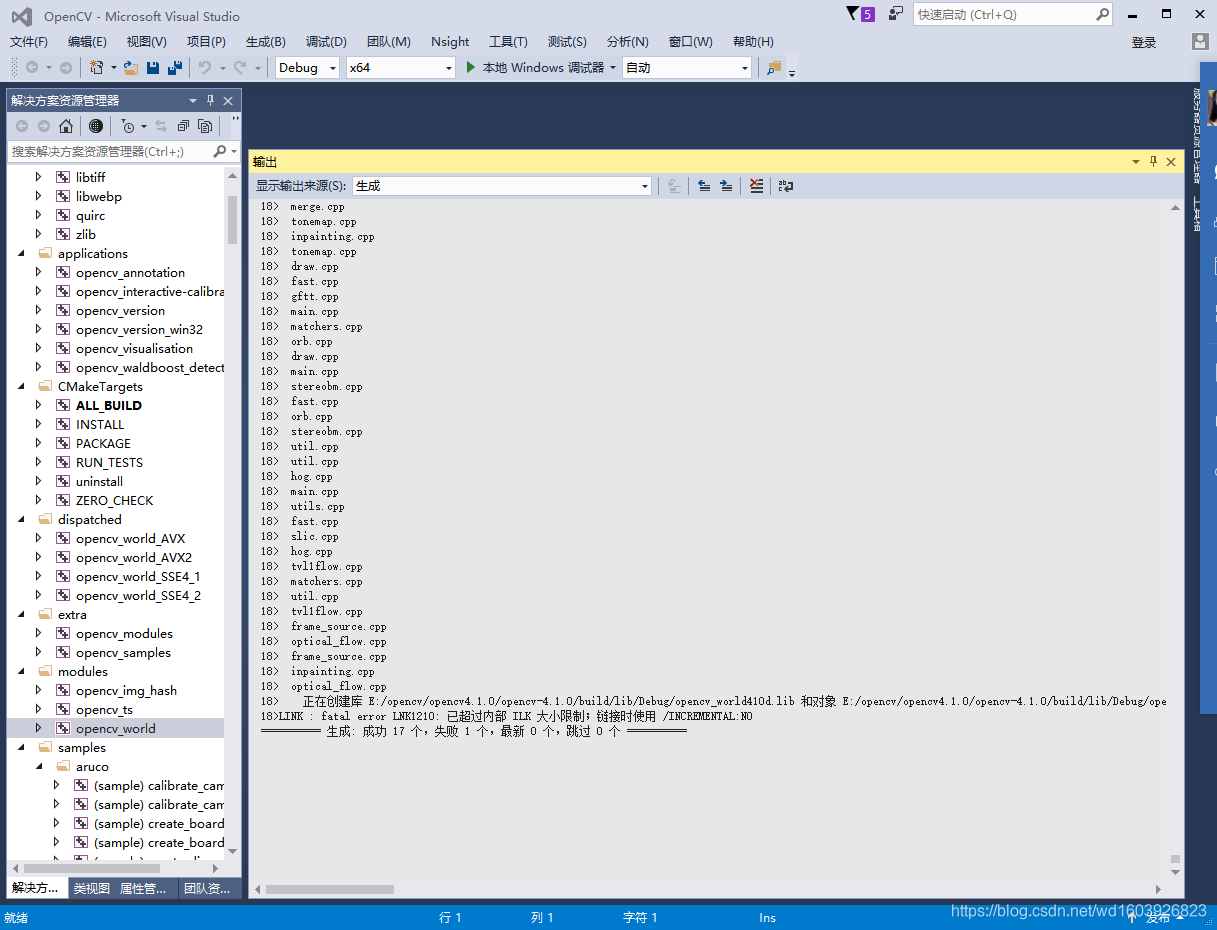Screen dimensions: 1217x930
Task: Open the 生成(B) menu
Action: (265, 42)
